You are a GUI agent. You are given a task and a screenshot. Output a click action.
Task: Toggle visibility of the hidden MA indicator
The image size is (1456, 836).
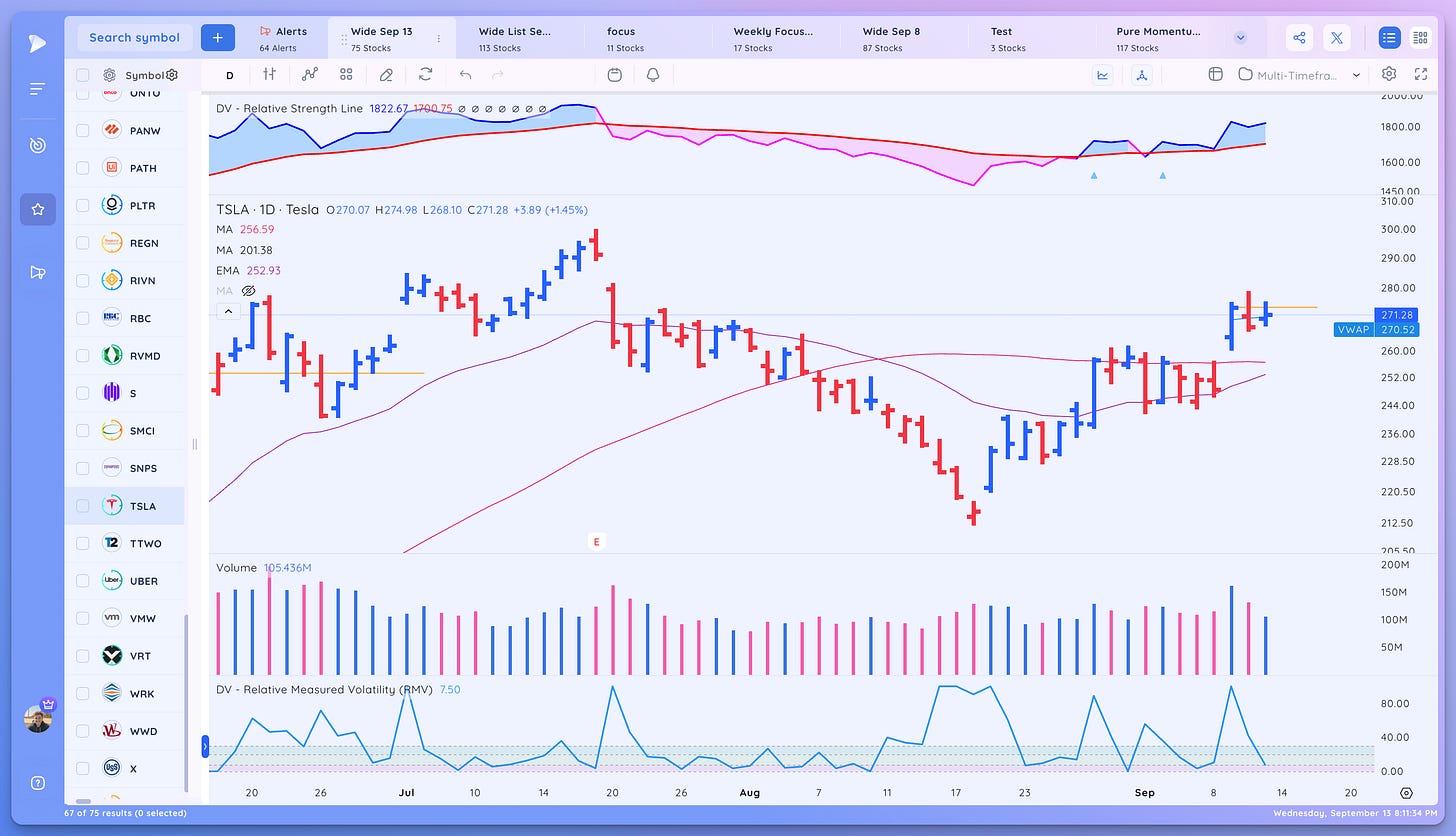click(x=249, y=290)
